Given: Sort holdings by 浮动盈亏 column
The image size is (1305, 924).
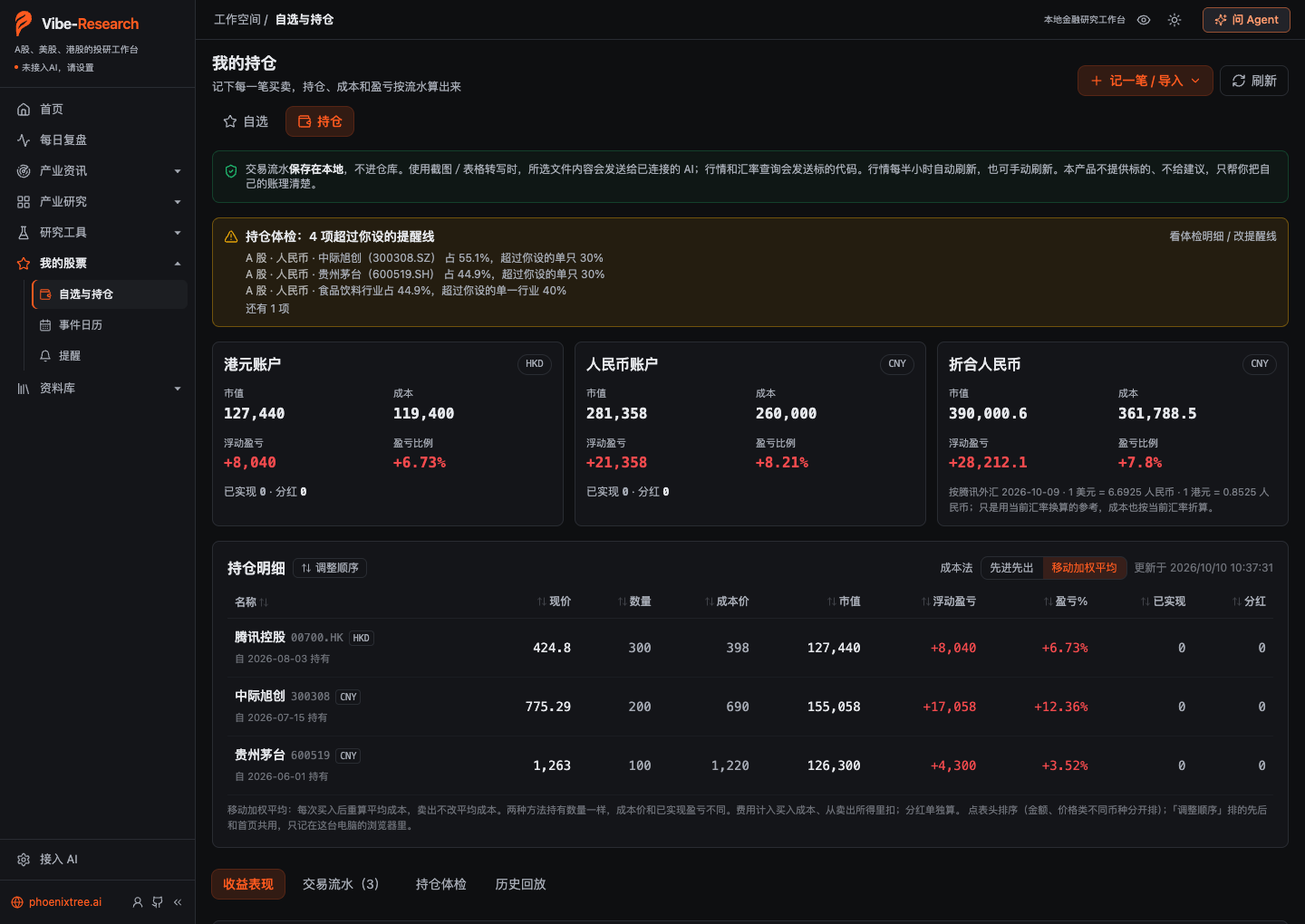Looking at the screenshot, I should tap(948, 602).
